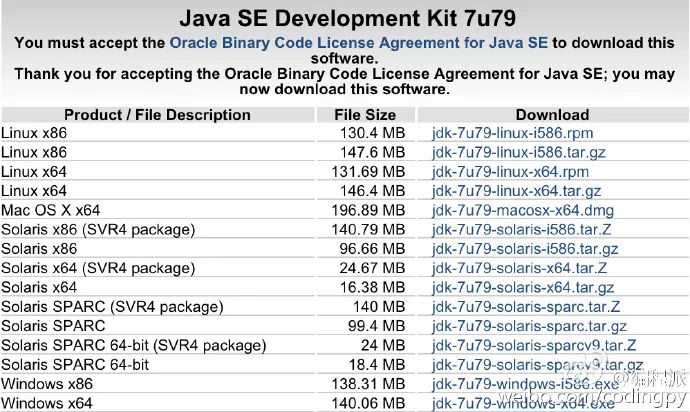Click Solaris SPARC 64-bit (SVR4 package) description
Viewport: 690px width, 412px height.
134,346
